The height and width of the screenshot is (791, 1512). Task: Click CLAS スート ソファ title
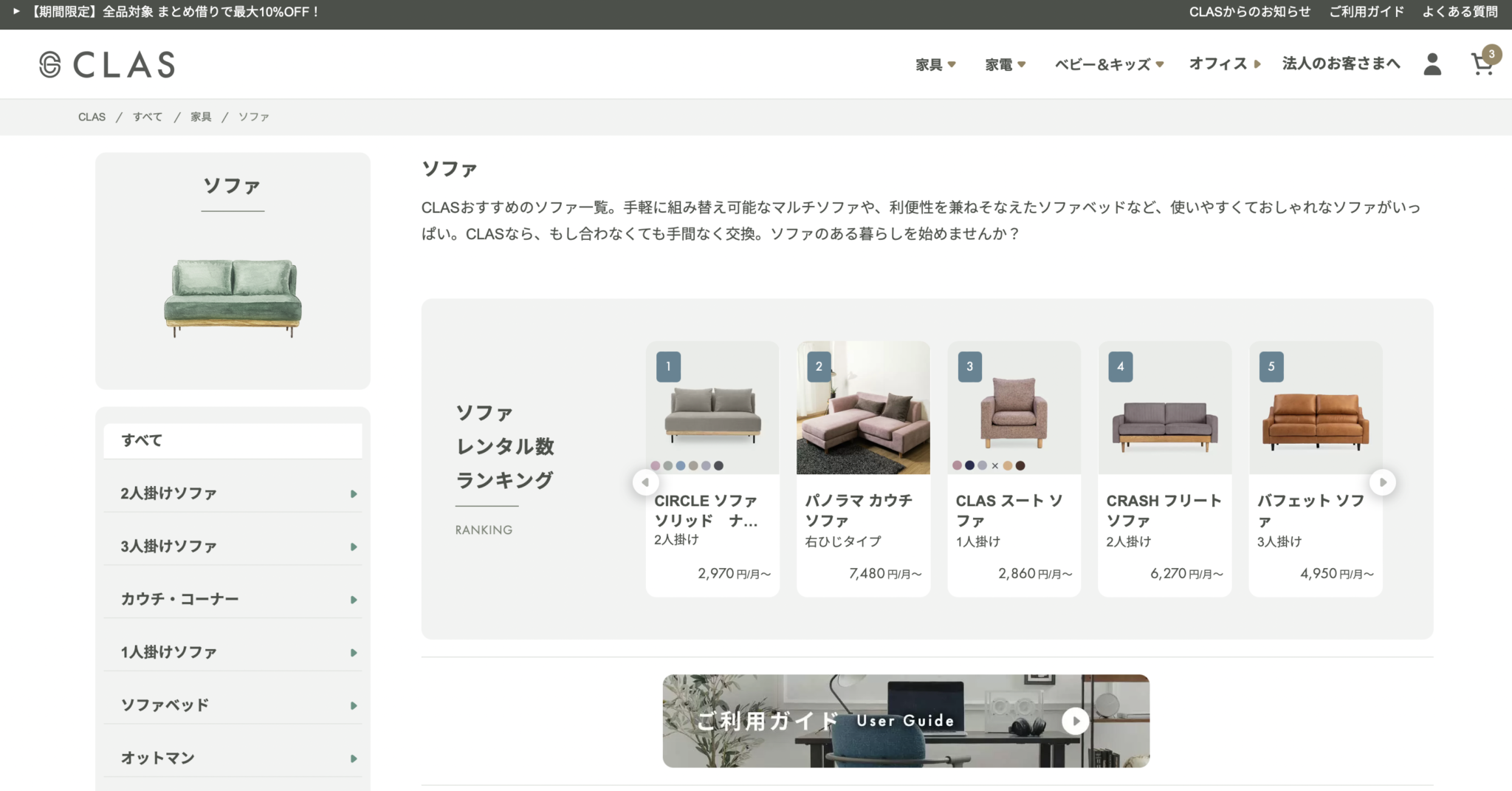[x=1009, y=510]
